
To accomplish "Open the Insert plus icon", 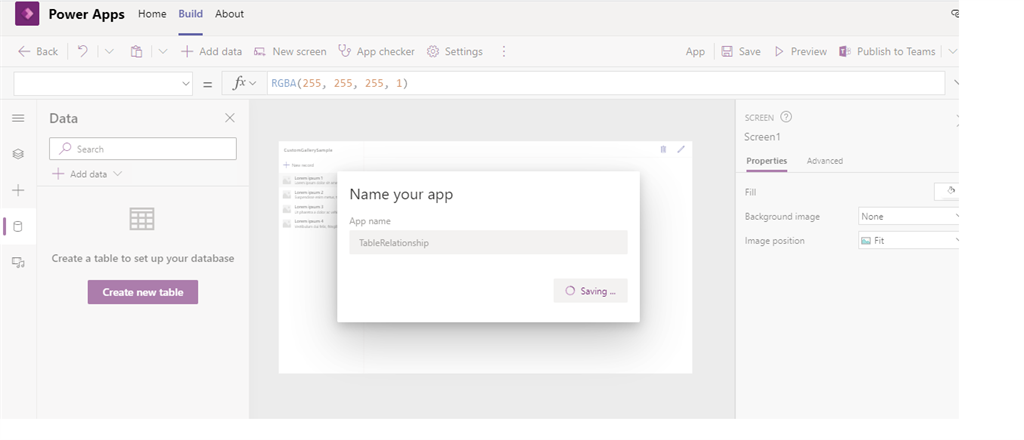I will (18, 191).
